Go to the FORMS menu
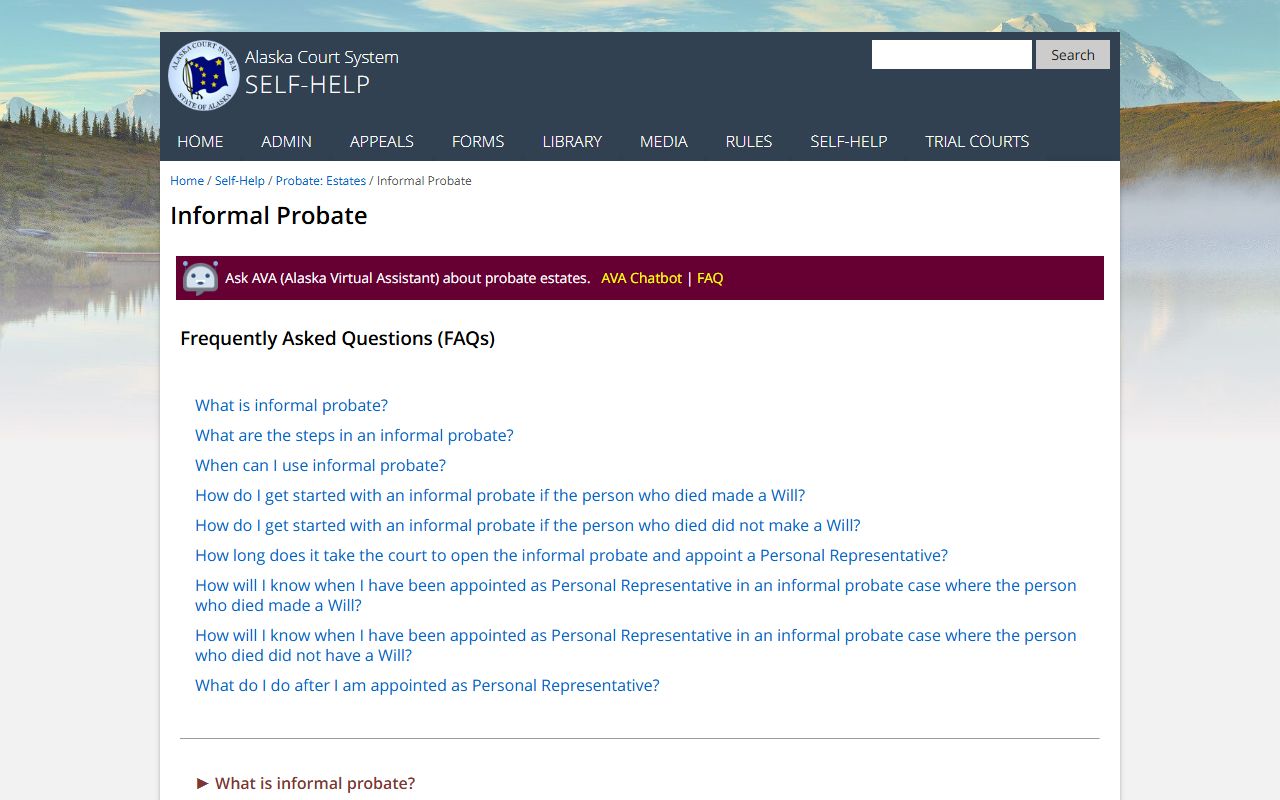The height and width of the screenshot is (800, 1280). pyautogui.click(x=478, y=141)
